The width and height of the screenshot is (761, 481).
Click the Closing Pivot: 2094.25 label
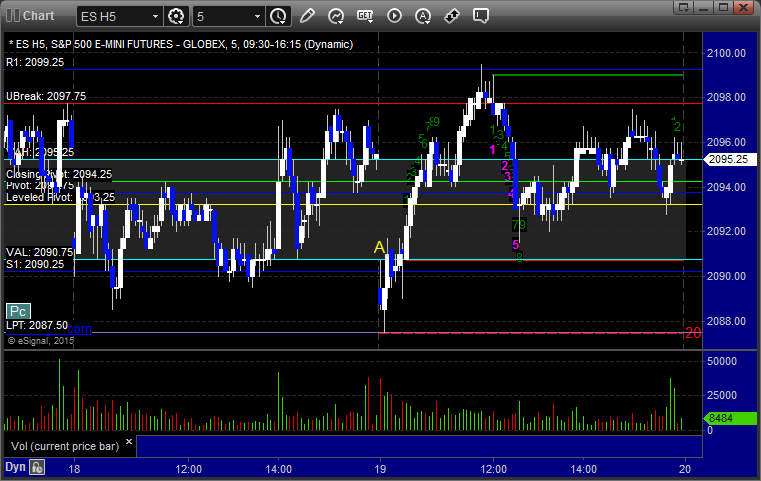[x=59, y=174]
